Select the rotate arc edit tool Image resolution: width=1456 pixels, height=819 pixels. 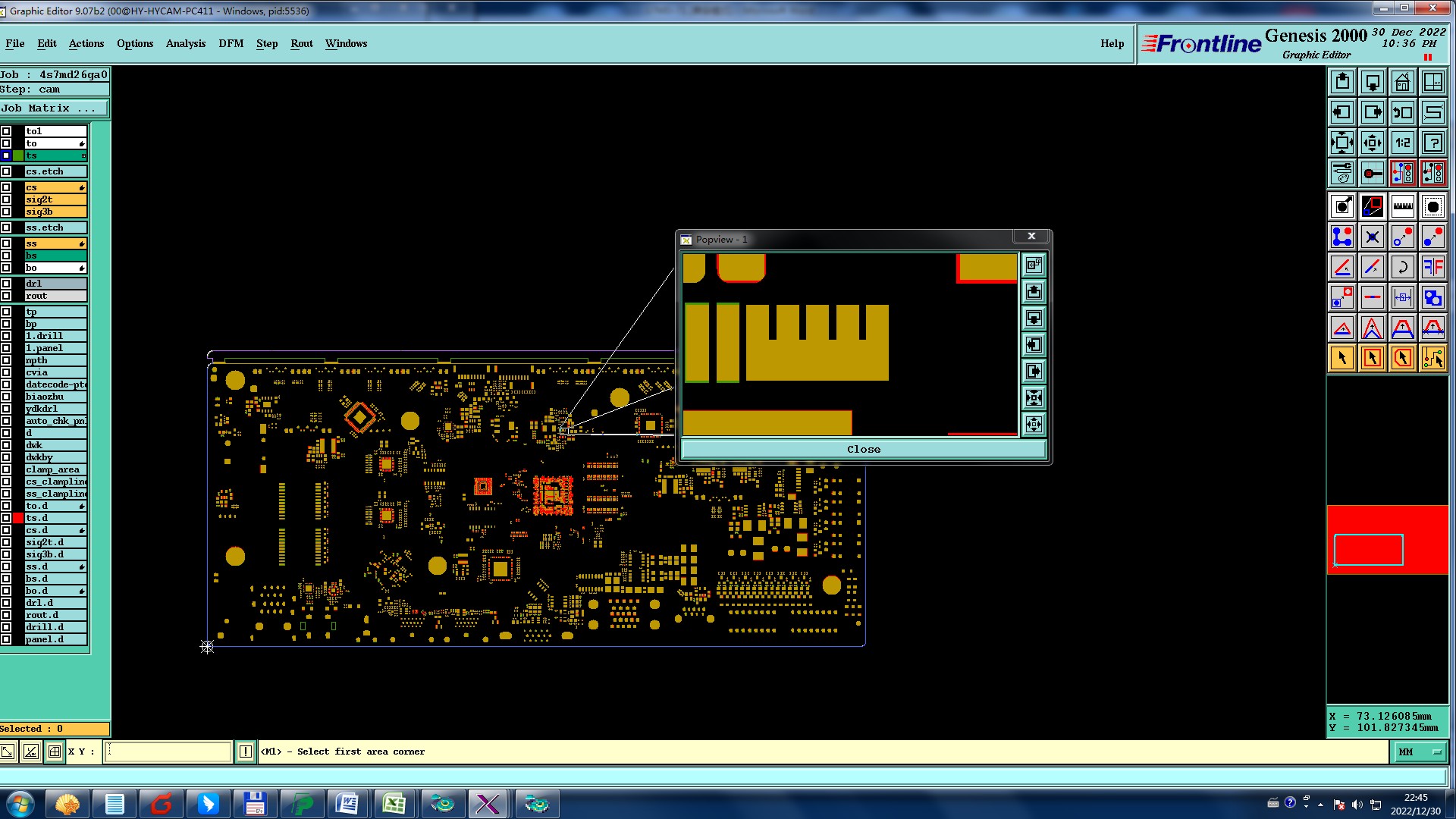pos(1402,267)
